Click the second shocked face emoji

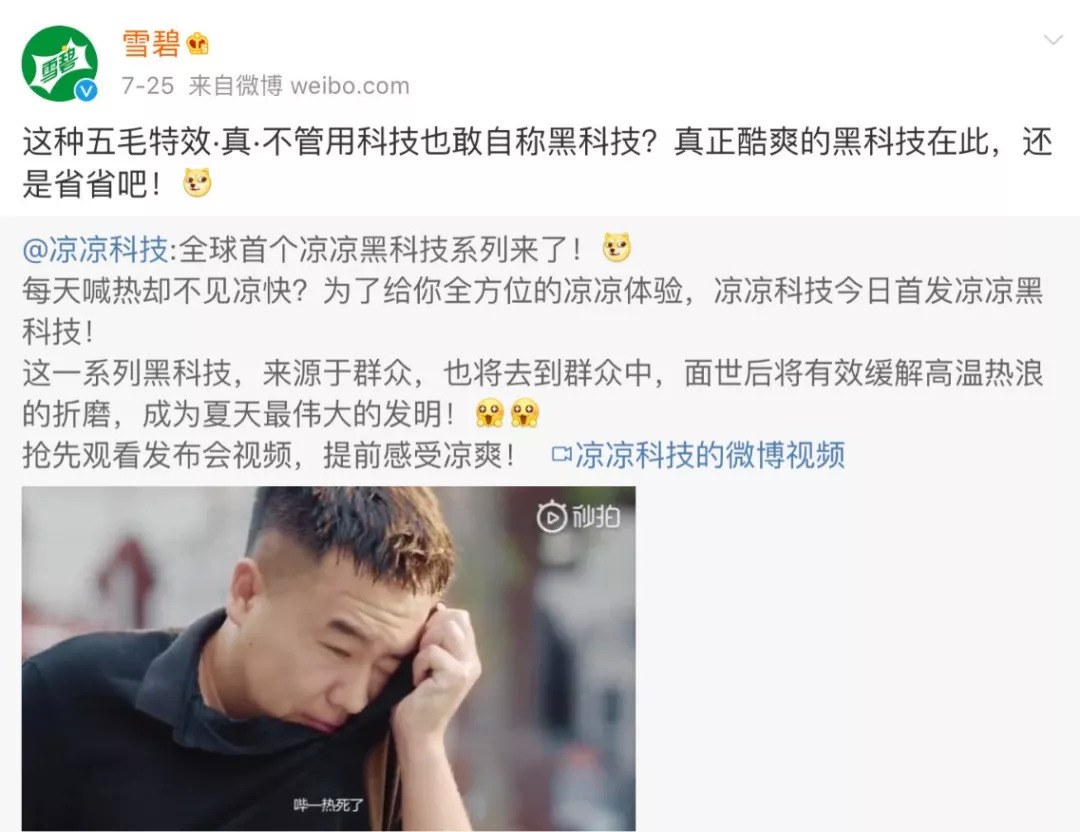(525, 413)
